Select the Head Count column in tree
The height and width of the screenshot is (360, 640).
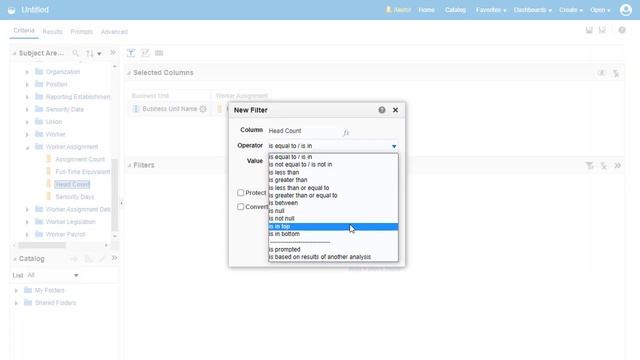72,184
